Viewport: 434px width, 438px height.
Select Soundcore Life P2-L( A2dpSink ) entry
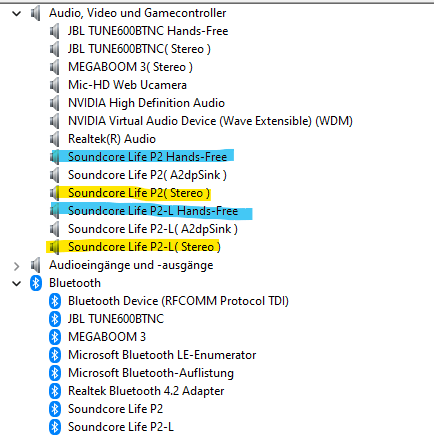[x=153, y=229]
